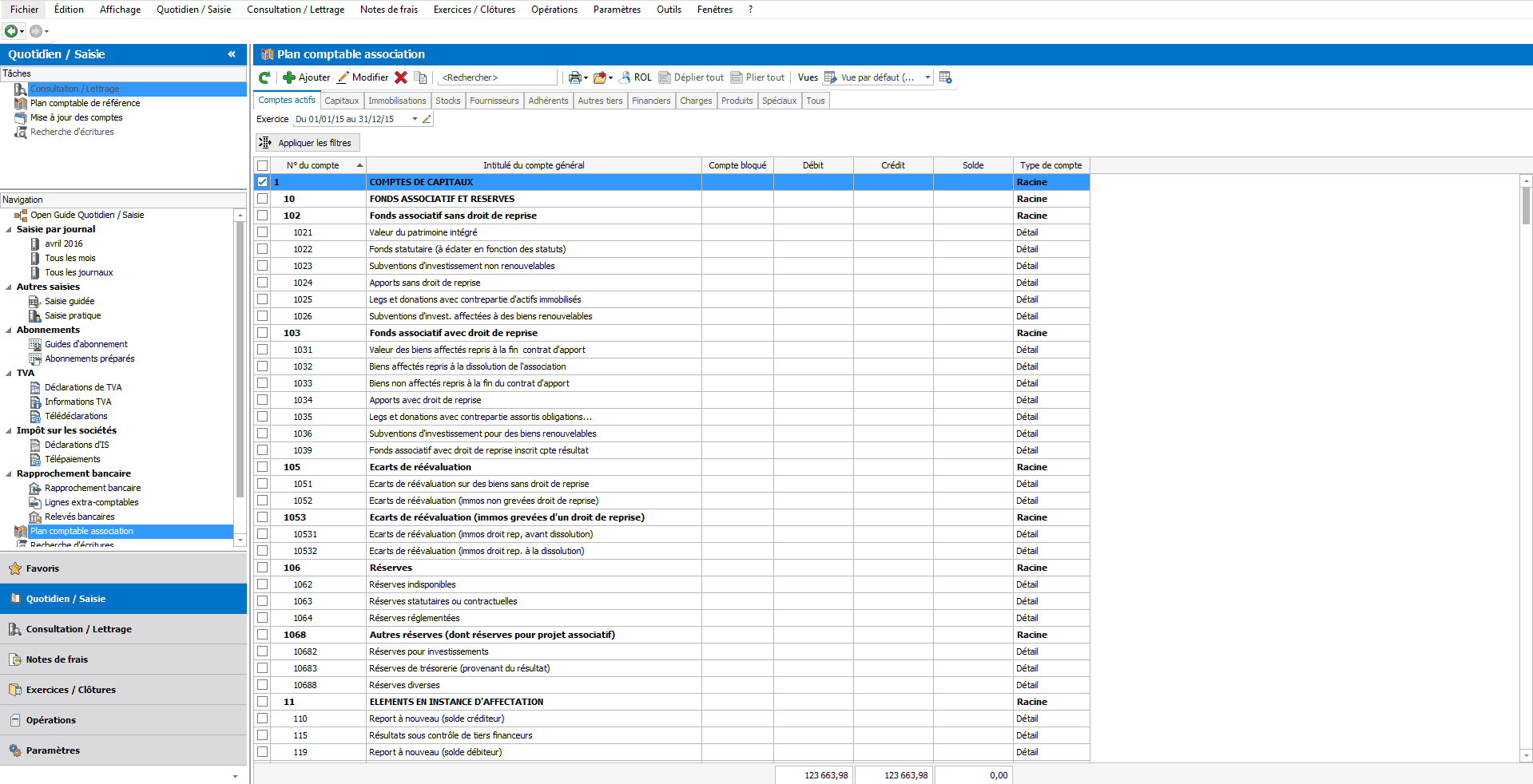Viewport: 1533px width, 784px height.
Task: Check the box for account 102
Action: (x=262, y=216)
